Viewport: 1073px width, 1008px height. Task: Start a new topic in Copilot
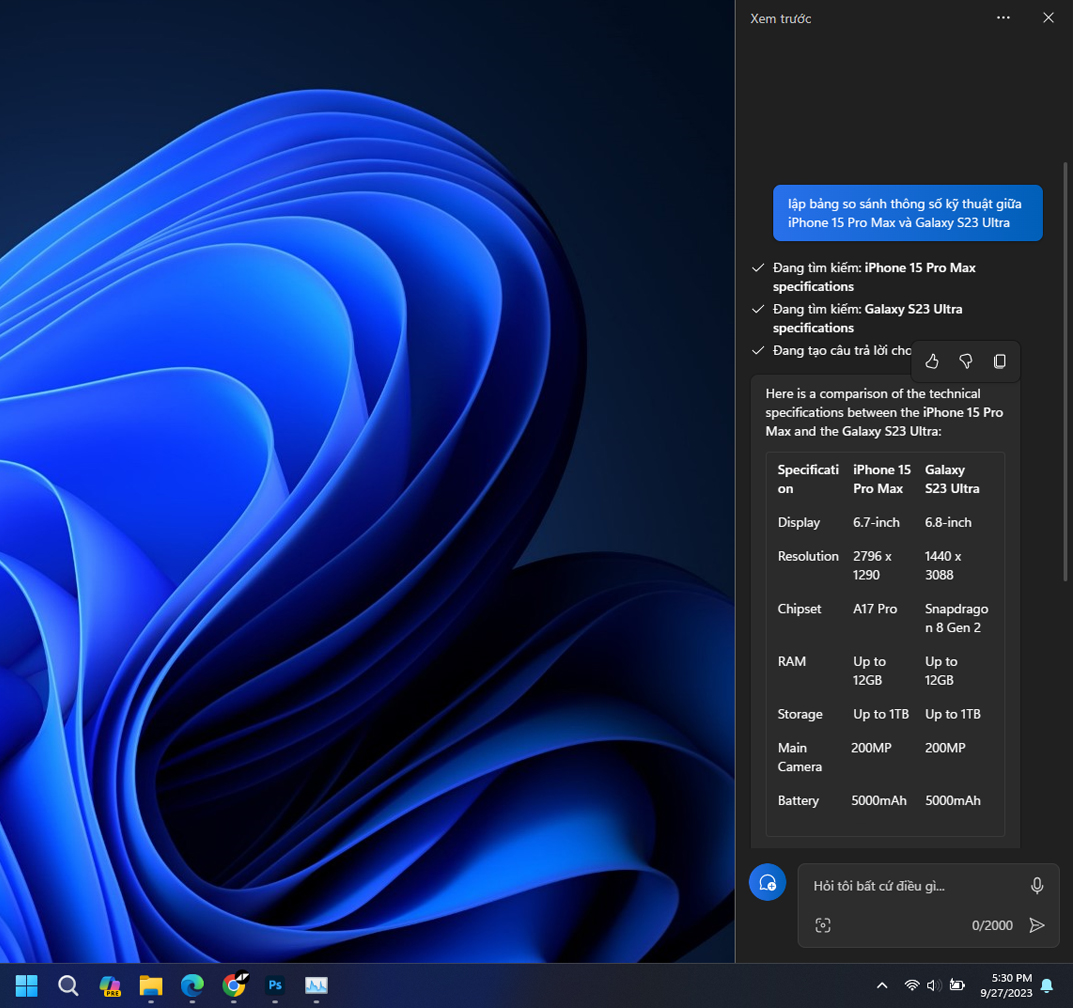click(767, 883)
